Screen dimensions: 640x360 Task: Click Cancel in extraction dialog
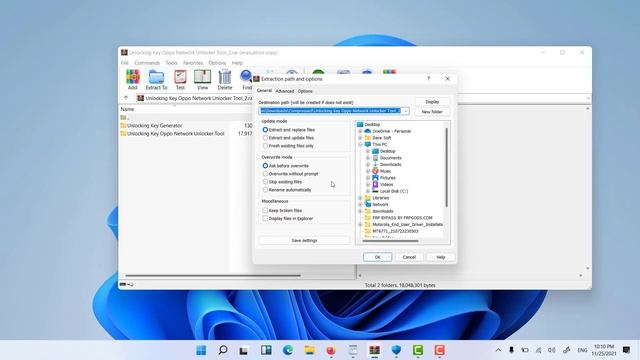[409, 257]
